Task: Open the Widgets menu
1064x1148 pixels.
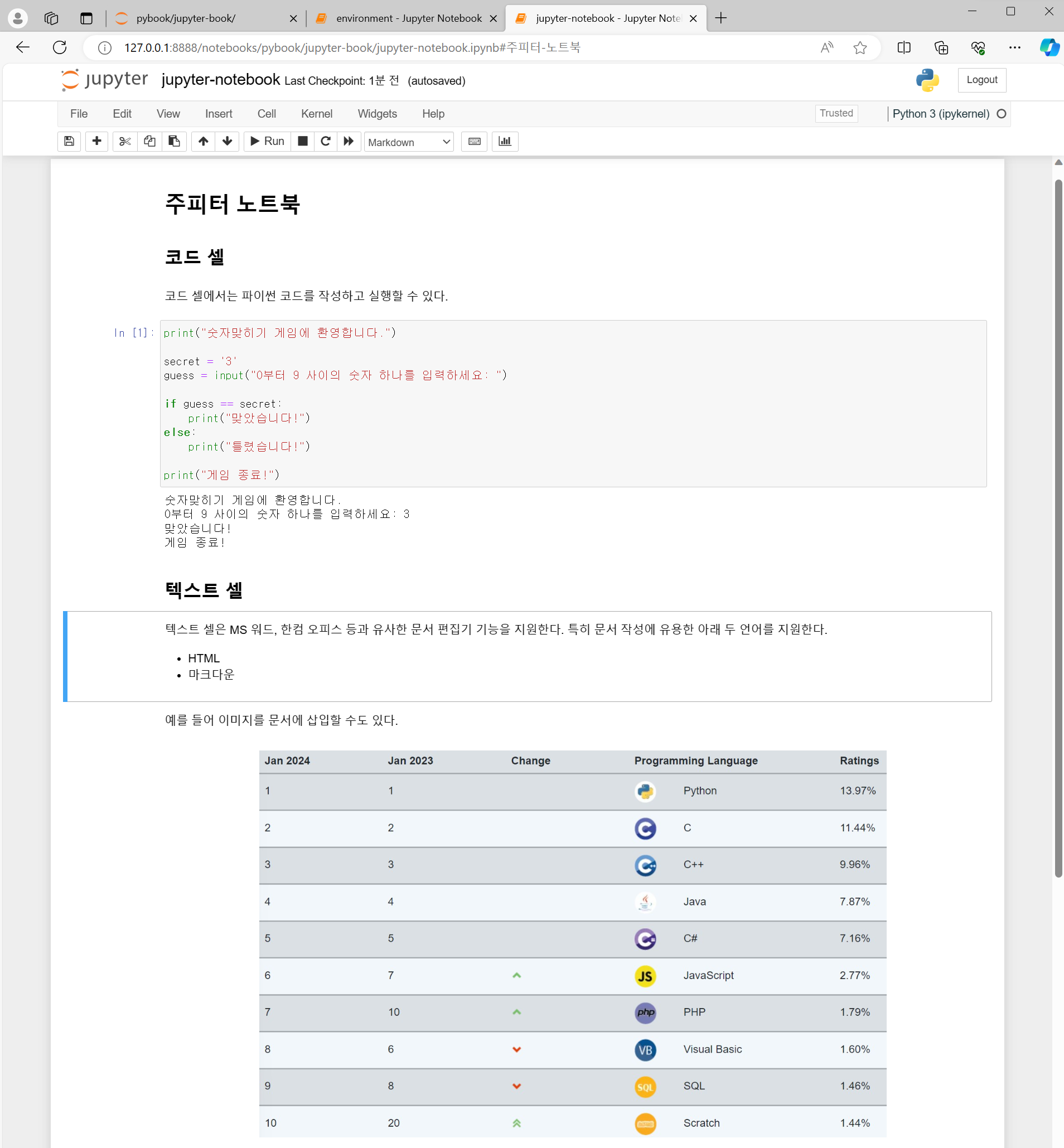Action: pyautogui.click(x=377, y=113)
